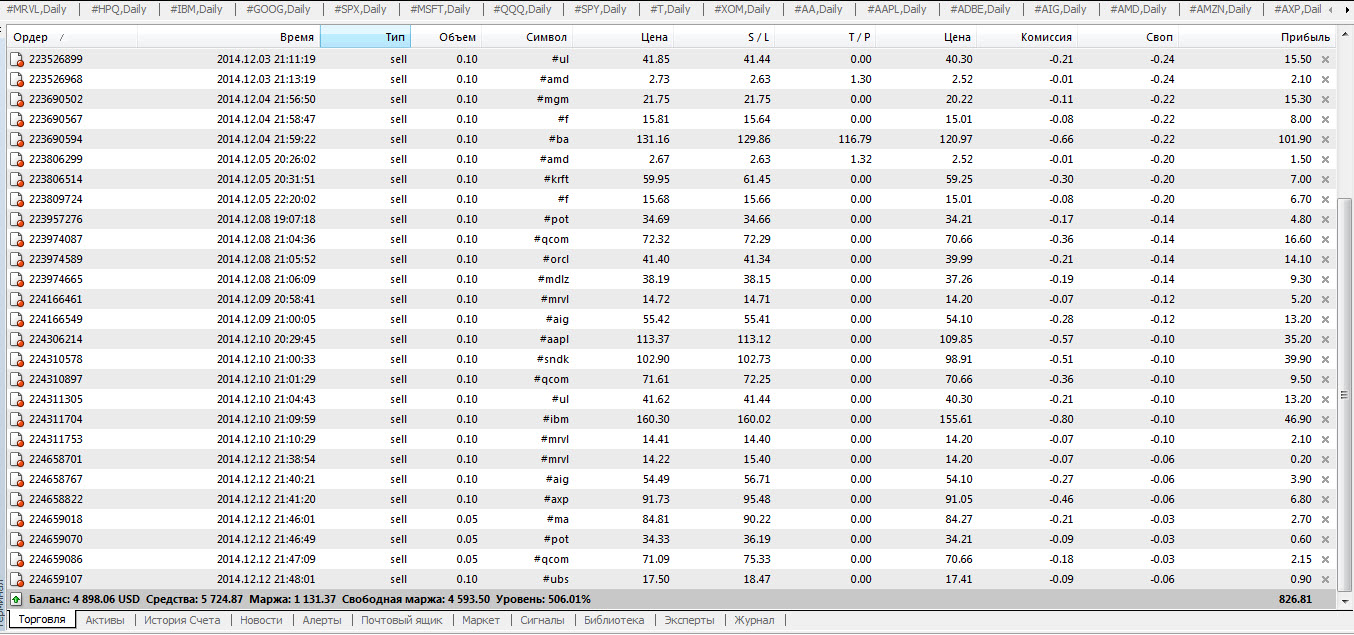The width and height of the screenshot is (1354, 635).
Task: Close order 223806514 (#krft) with X icon
Action: pos(1326,179)
